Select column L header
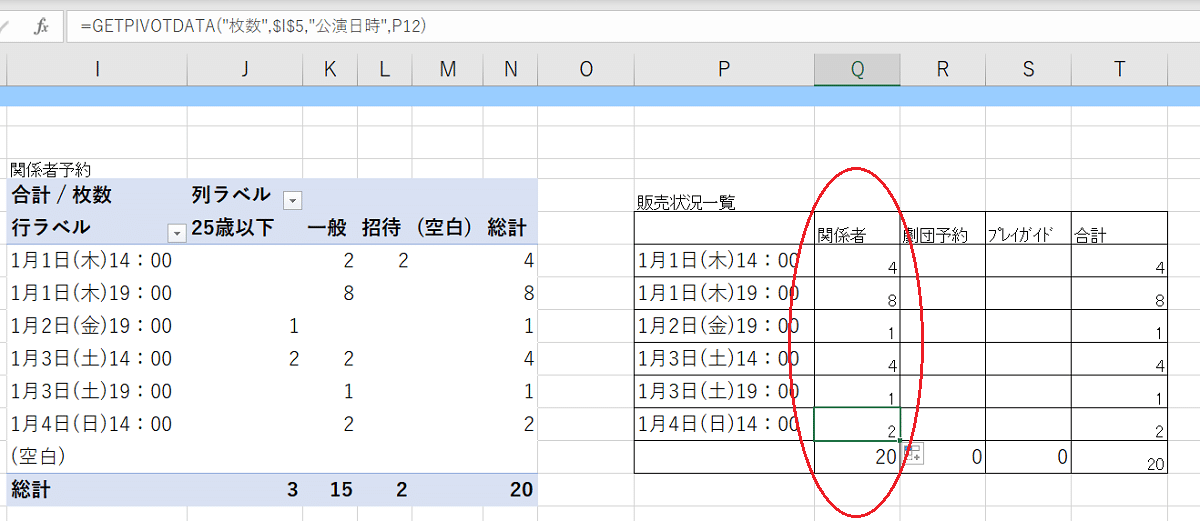This screenshot has height=521, width=1200. tap(384, 68)
